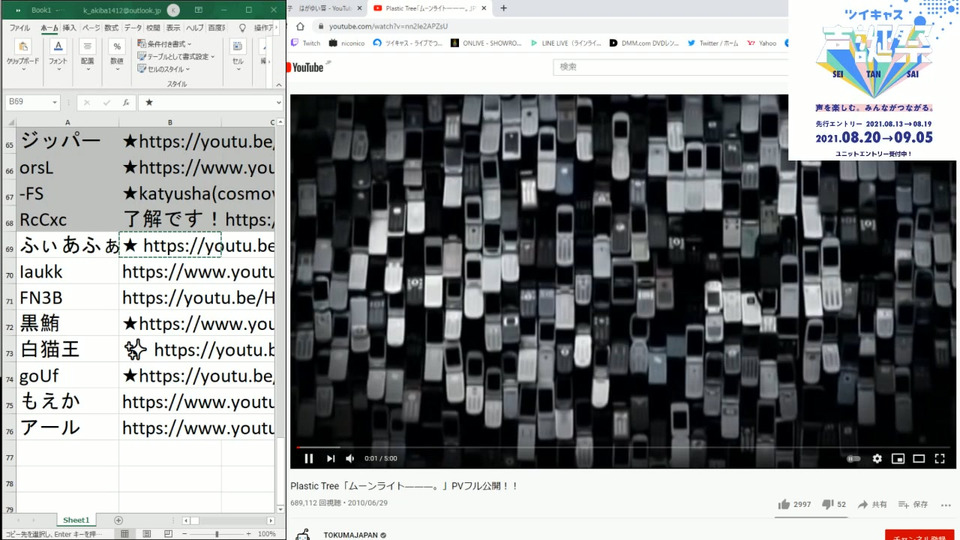The width and height of the screenshot is (960, 540).
Task: Click the browser home icon
Action: [300, 26]
